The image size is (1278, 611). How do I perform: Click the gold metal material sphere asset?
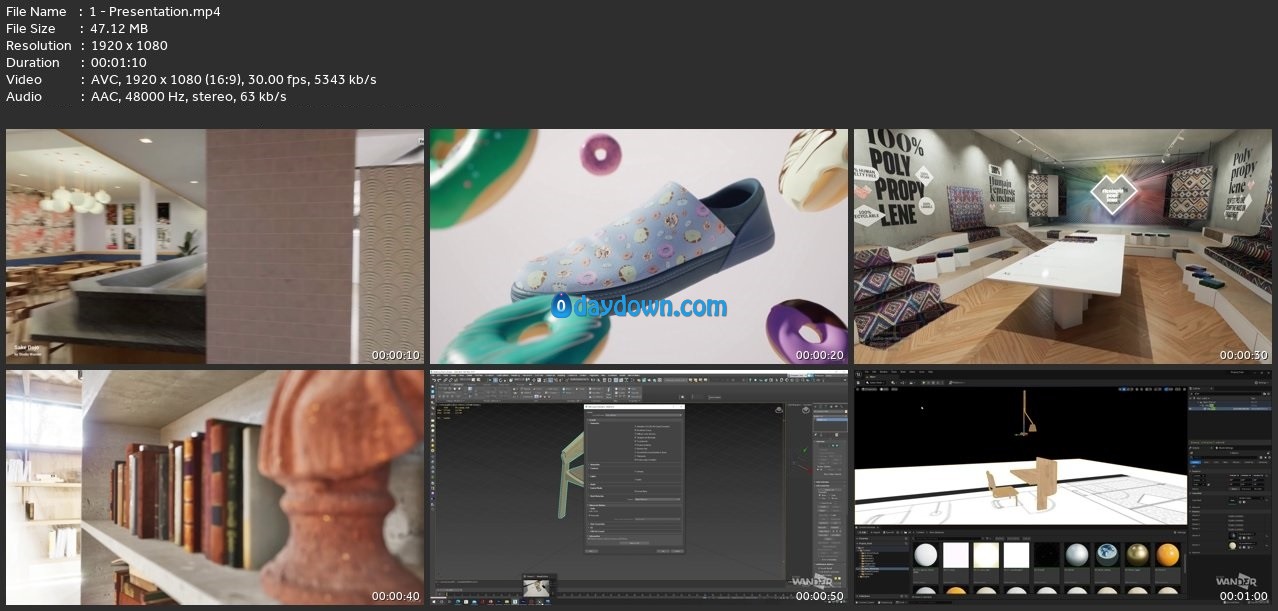coord(1137,556)
